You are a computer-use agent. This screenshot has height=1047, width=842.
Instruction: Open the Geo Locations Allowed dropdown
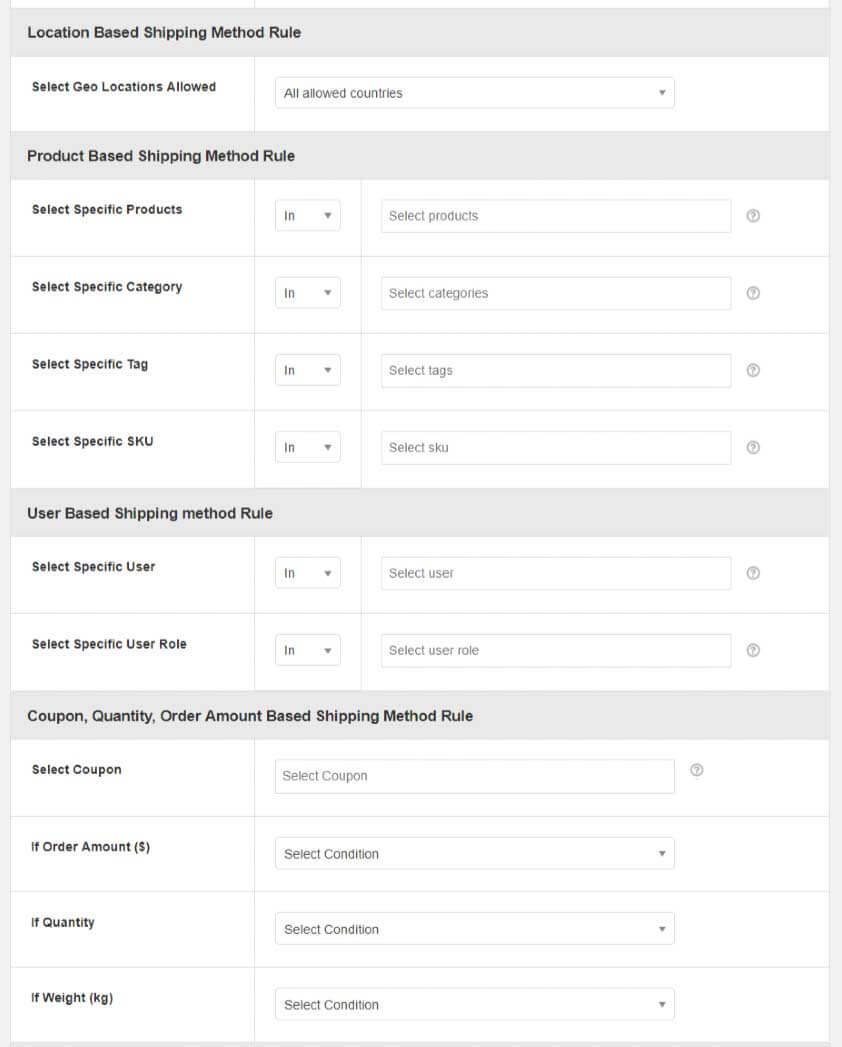point(474,93)
